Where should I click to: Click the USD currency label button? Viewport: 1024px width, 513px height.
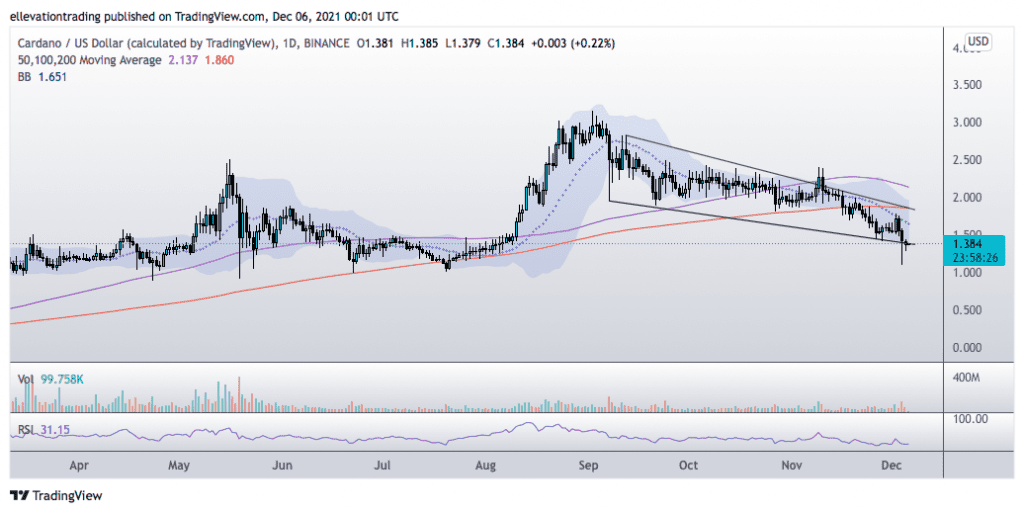pyautogui.click(x=978, y=42)
